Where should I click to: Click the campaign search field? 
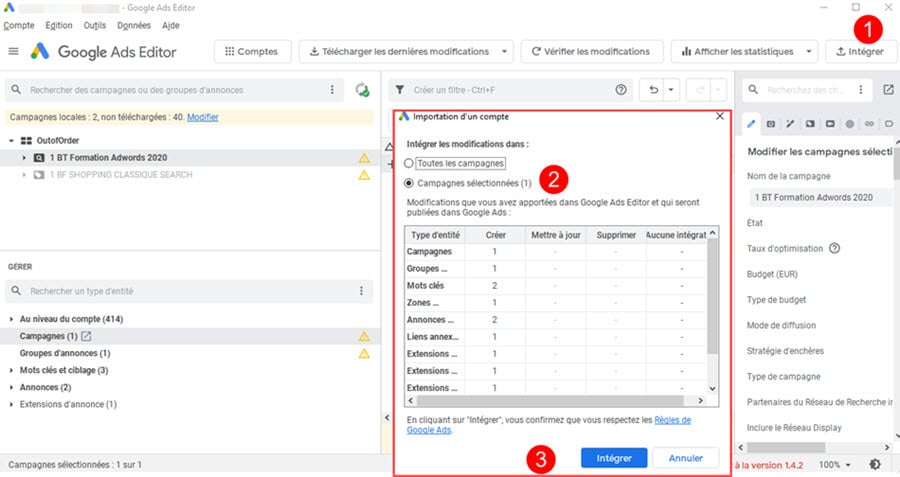point(172,90)
